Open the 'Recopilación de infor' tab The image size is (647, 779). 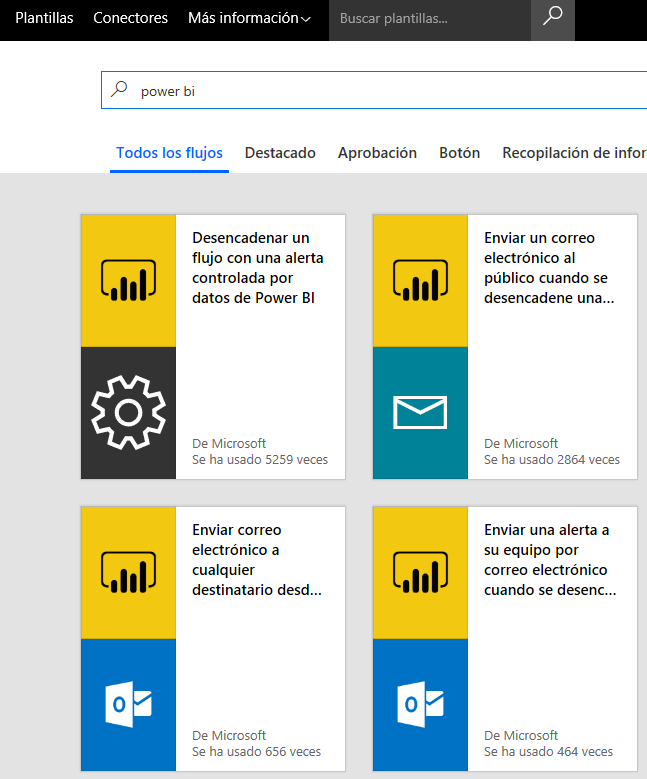[x=574, y=153]
